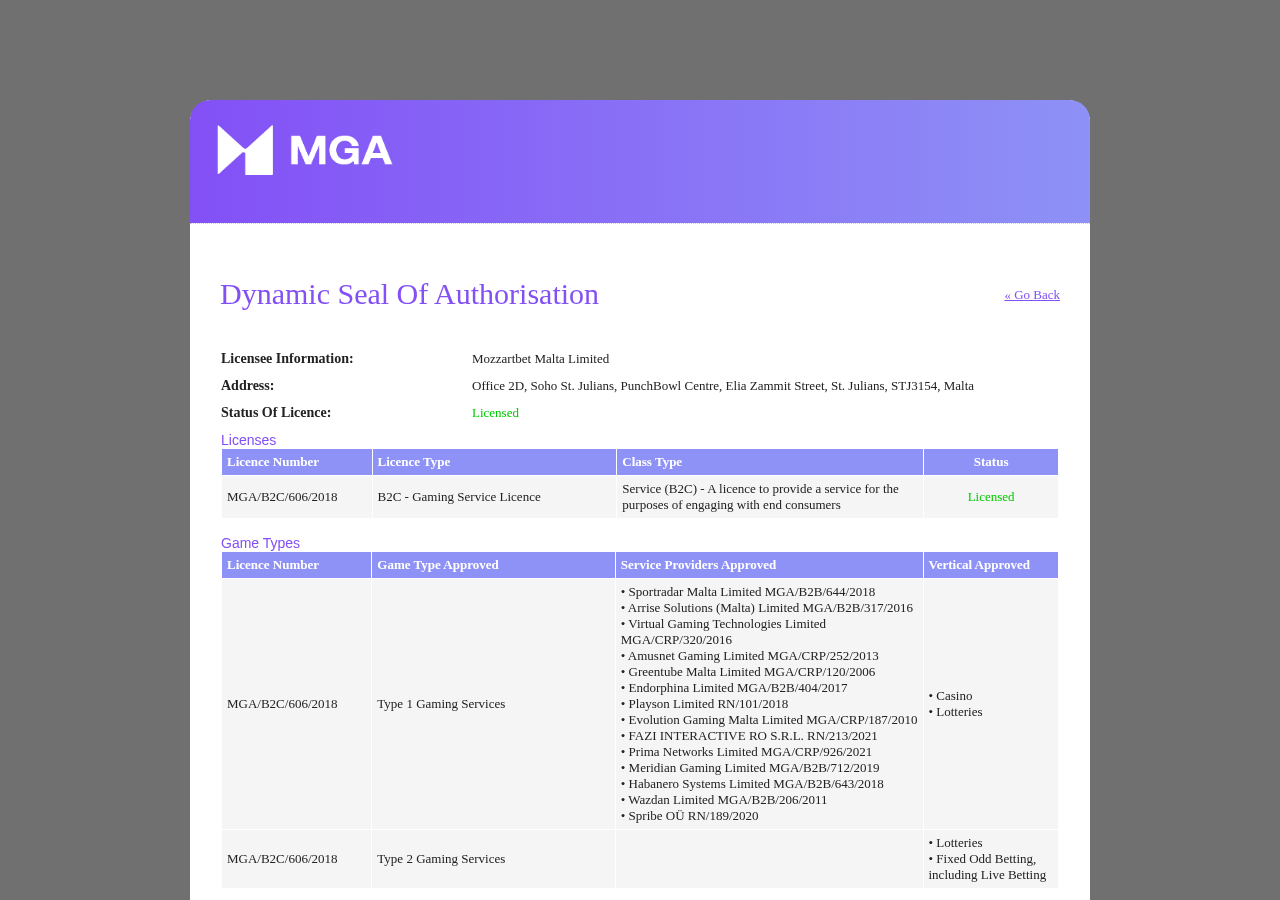Select Playson Limited RN/101/2018
Viewport: 1280px width, 900px height.
705,704
